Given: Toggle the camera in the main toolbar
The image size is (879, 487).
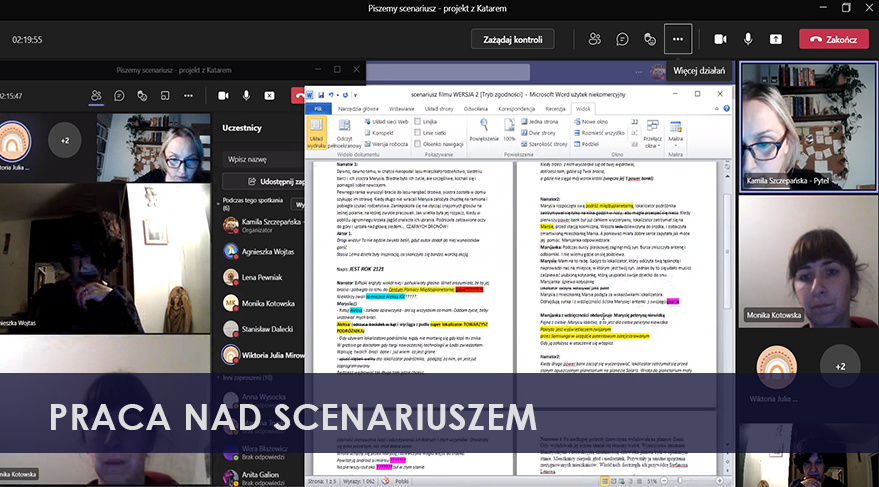Looking at the screenshot, I should coord(720,39).
